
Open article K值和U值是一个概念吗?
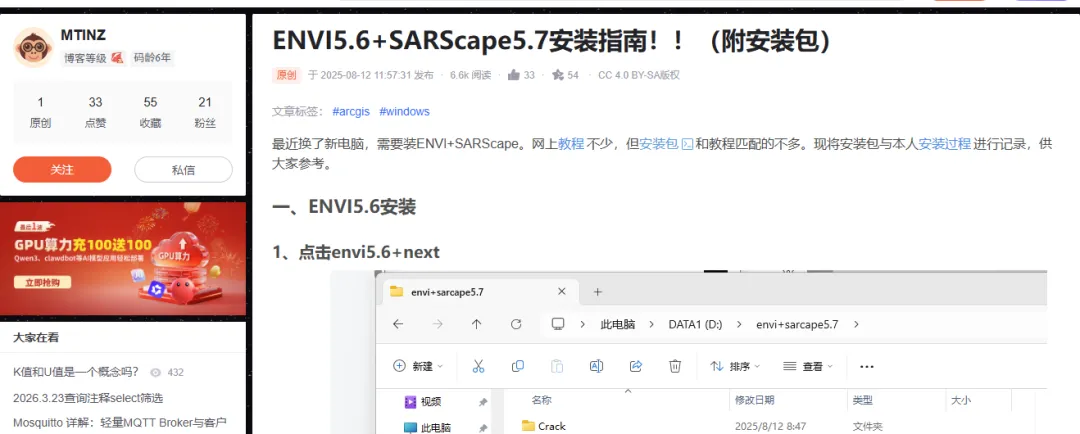coord(76,372)
